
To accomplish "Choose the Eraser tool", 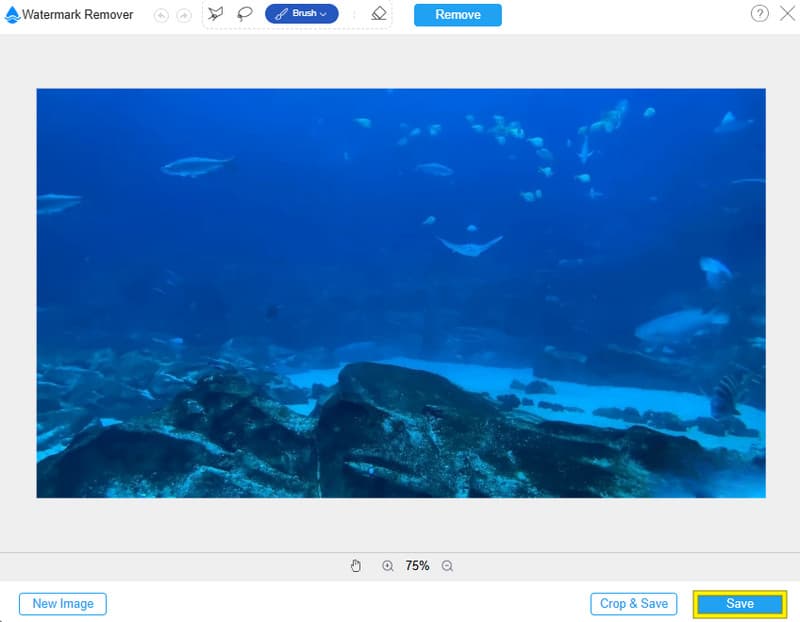I will coord(378,14).
